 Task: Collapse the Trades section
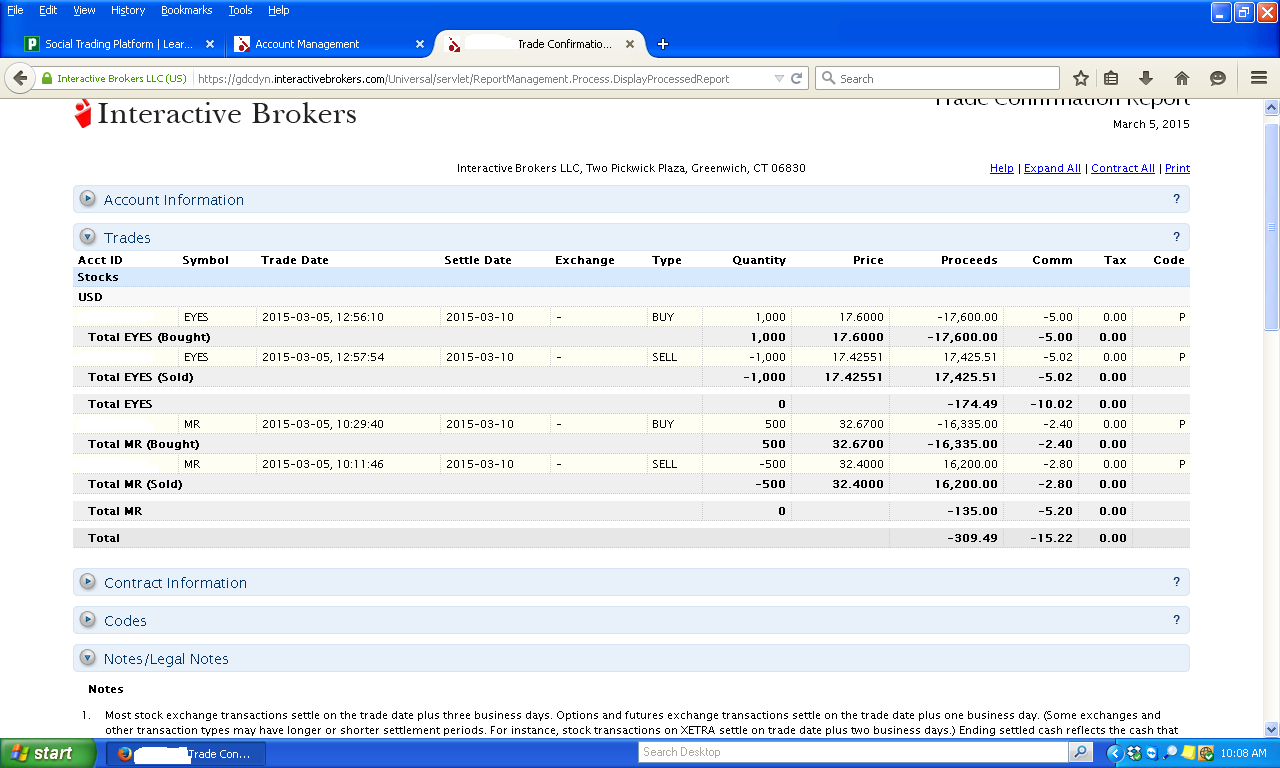coord(88,237)
